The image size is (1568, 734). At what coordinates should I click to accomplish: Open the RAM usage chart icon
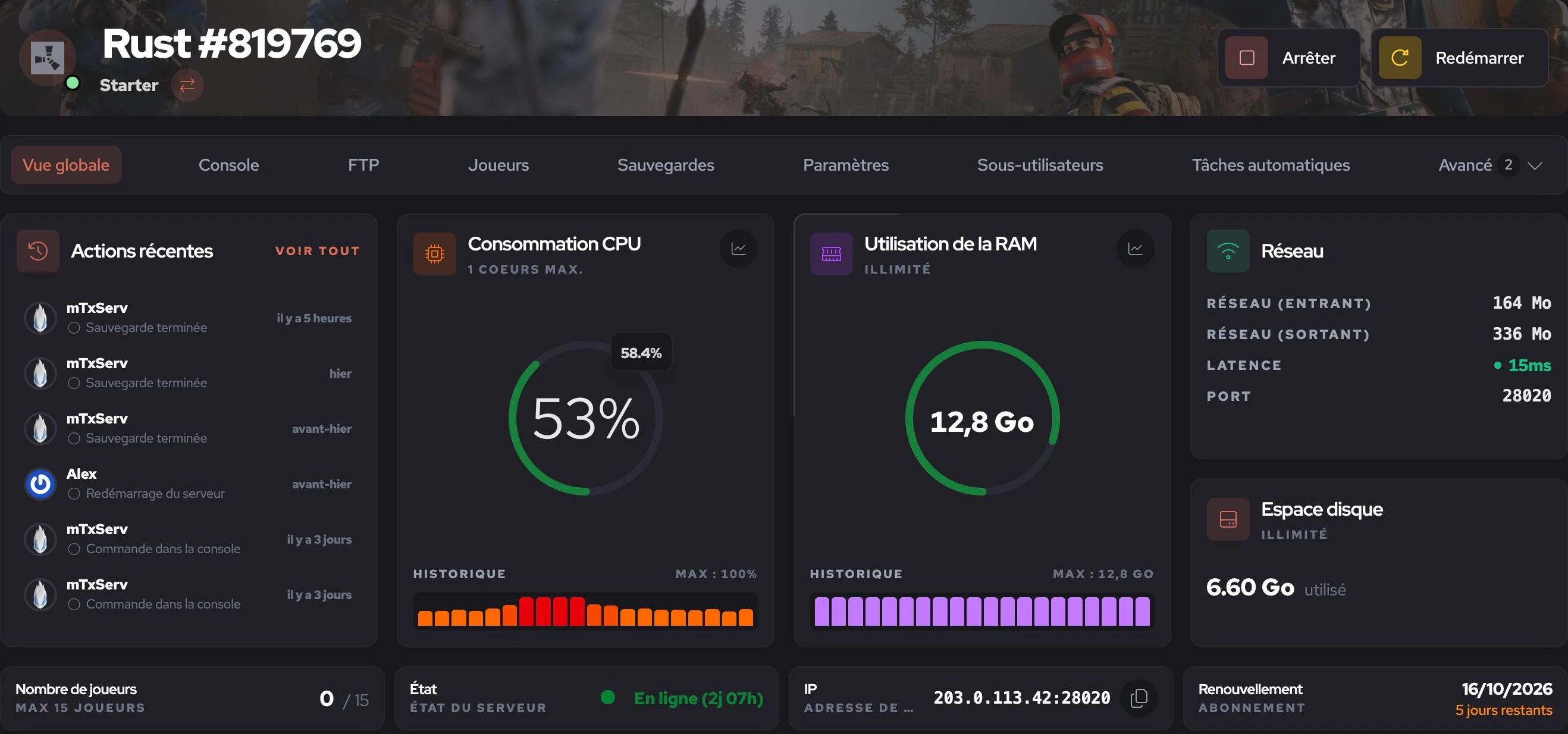point(1135,248)
